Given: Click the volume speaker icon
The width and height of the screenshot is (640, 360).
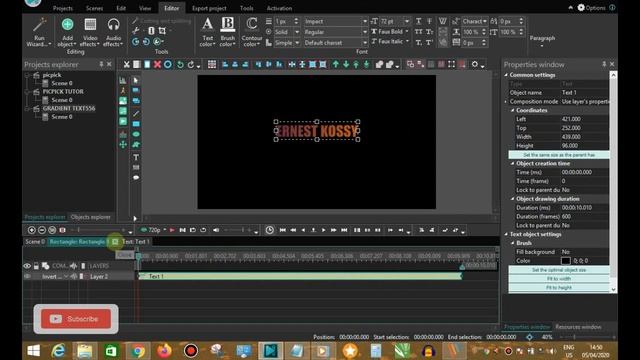Looking at the screenshot, I should pyautogui.click(x=216, y=230).
